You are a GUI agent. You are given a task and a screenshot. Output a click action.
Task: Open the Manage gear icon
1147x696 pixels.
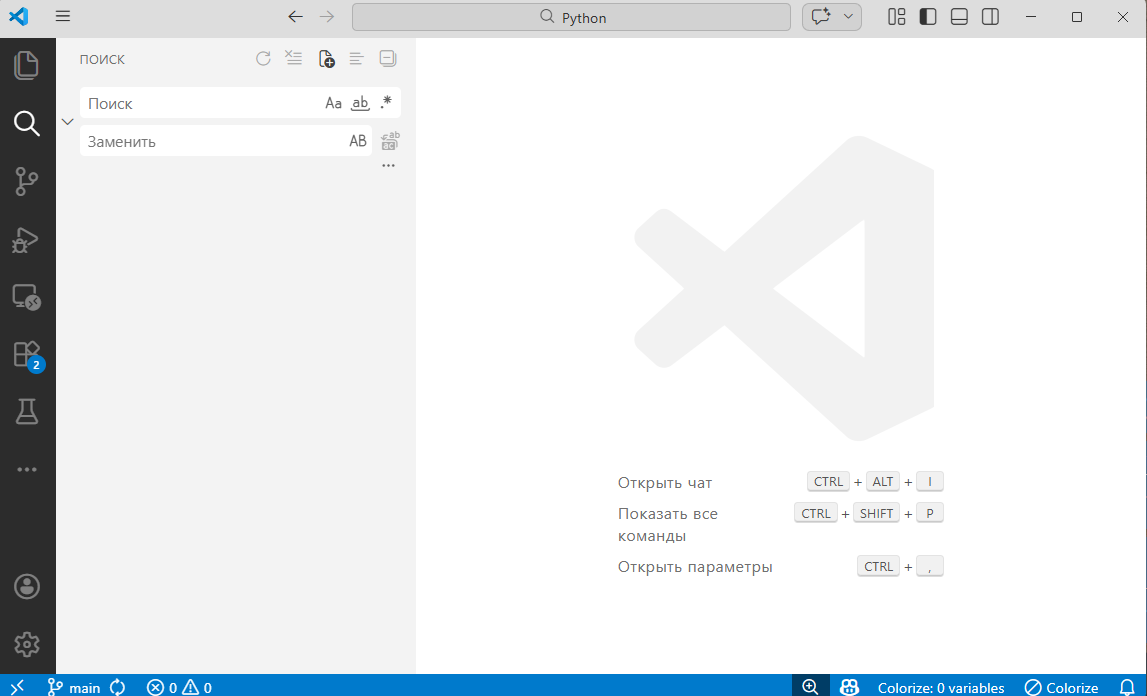(x=27, y=645)
